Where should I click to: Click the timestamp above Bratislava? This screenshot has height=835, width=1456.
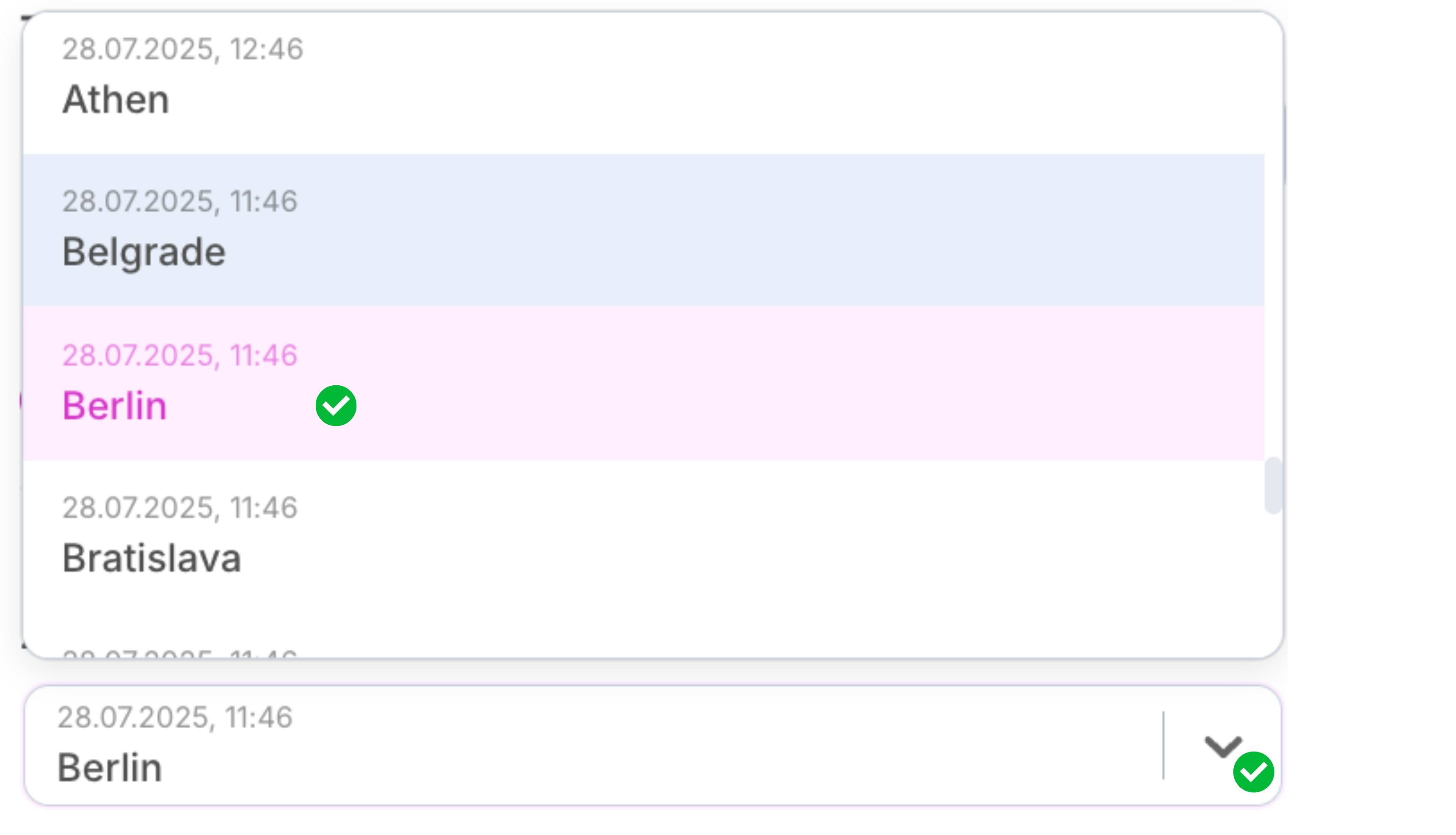pos(180,508)
